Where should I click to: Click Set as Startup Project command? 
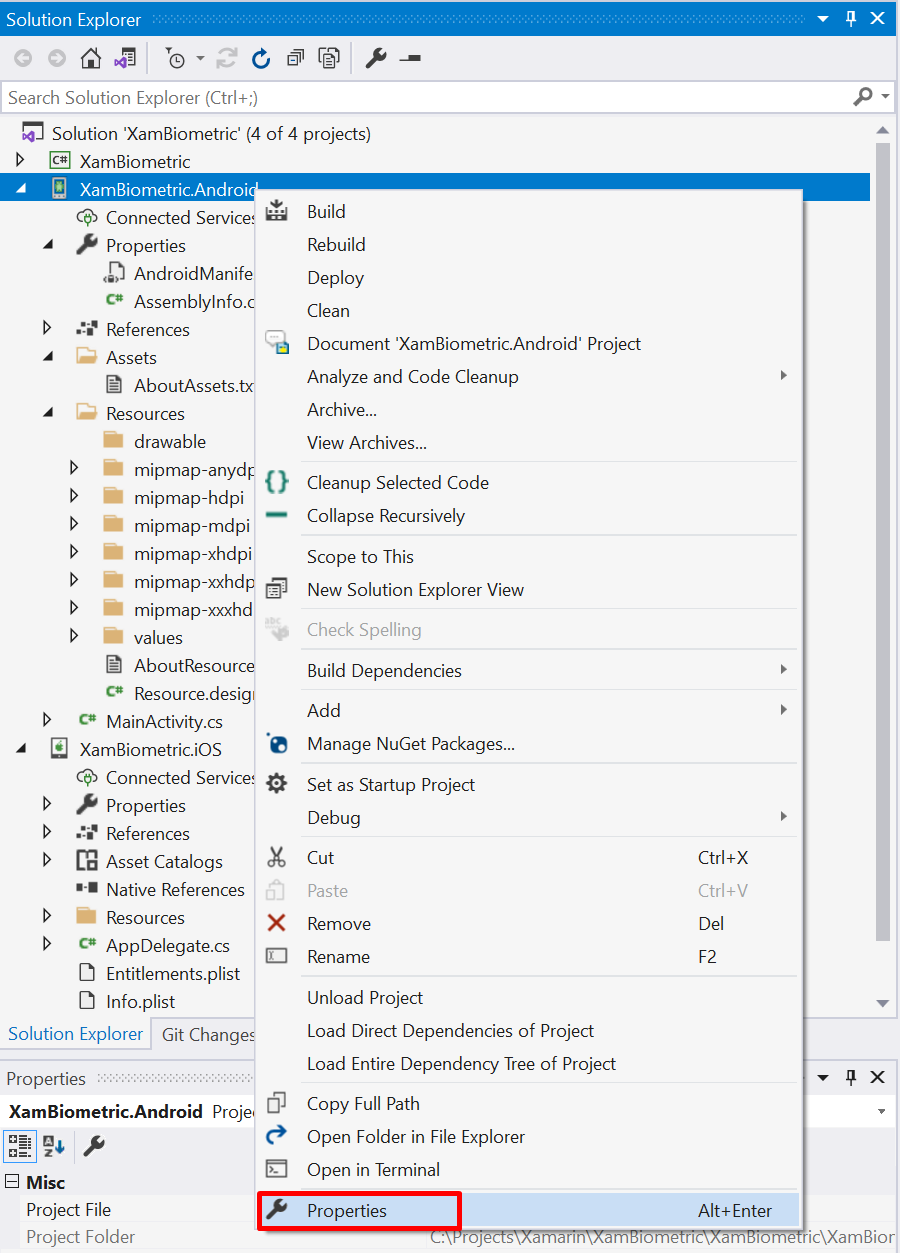pyautogui.click(x=392, y=784)
